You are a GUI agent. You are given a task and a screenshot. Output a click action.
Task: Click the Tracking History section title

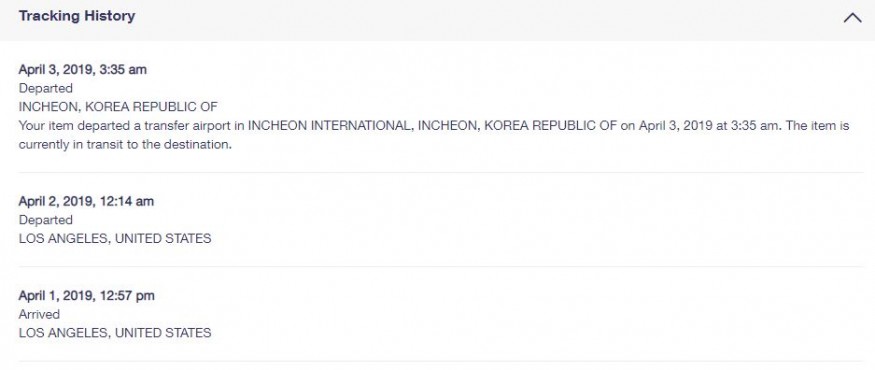[x=77, y=16]
